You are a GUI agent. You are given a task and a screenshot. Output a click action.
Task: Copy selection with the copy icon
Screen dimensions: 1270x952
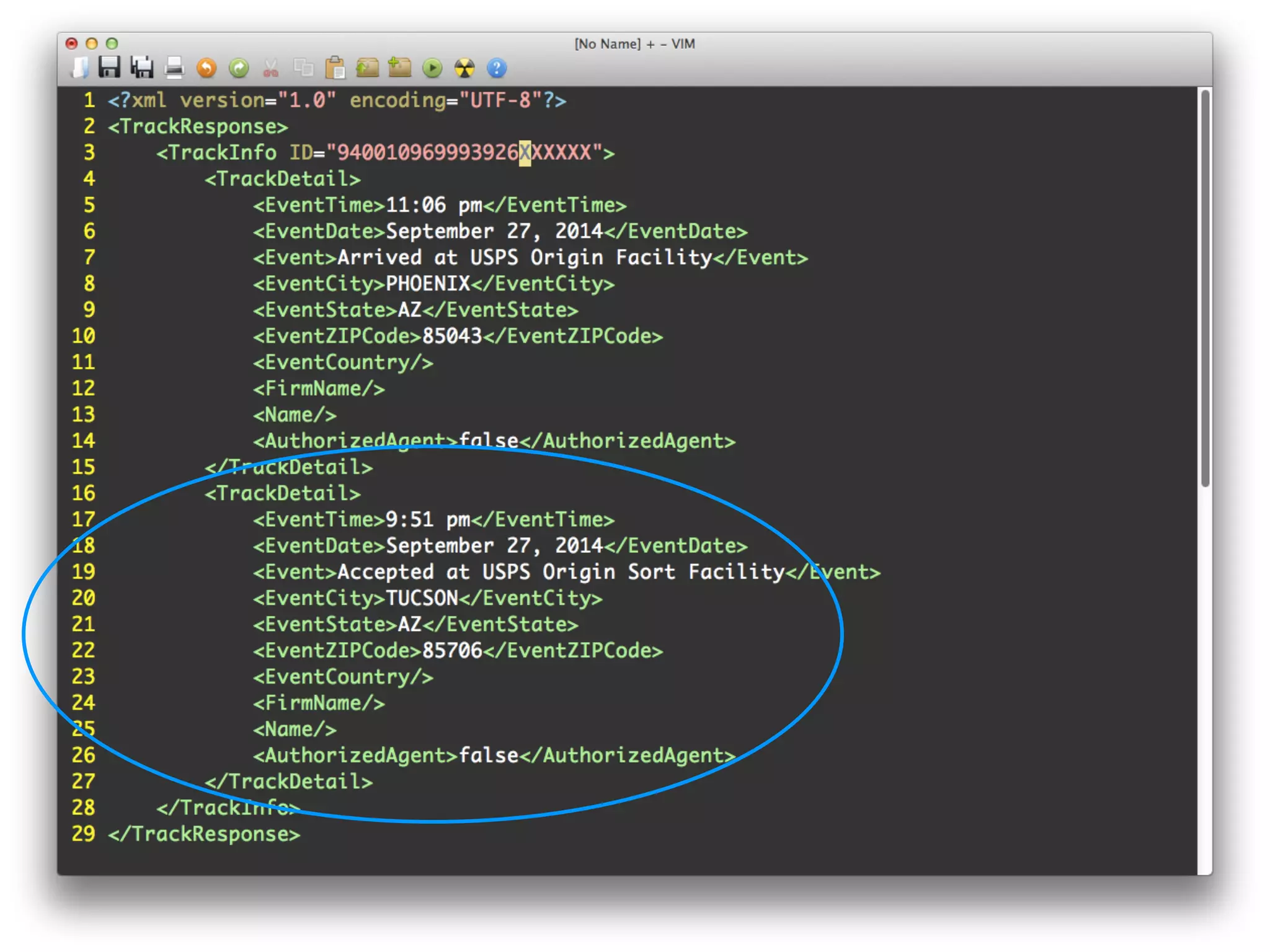pyautogui.click(x=303, y=68)
